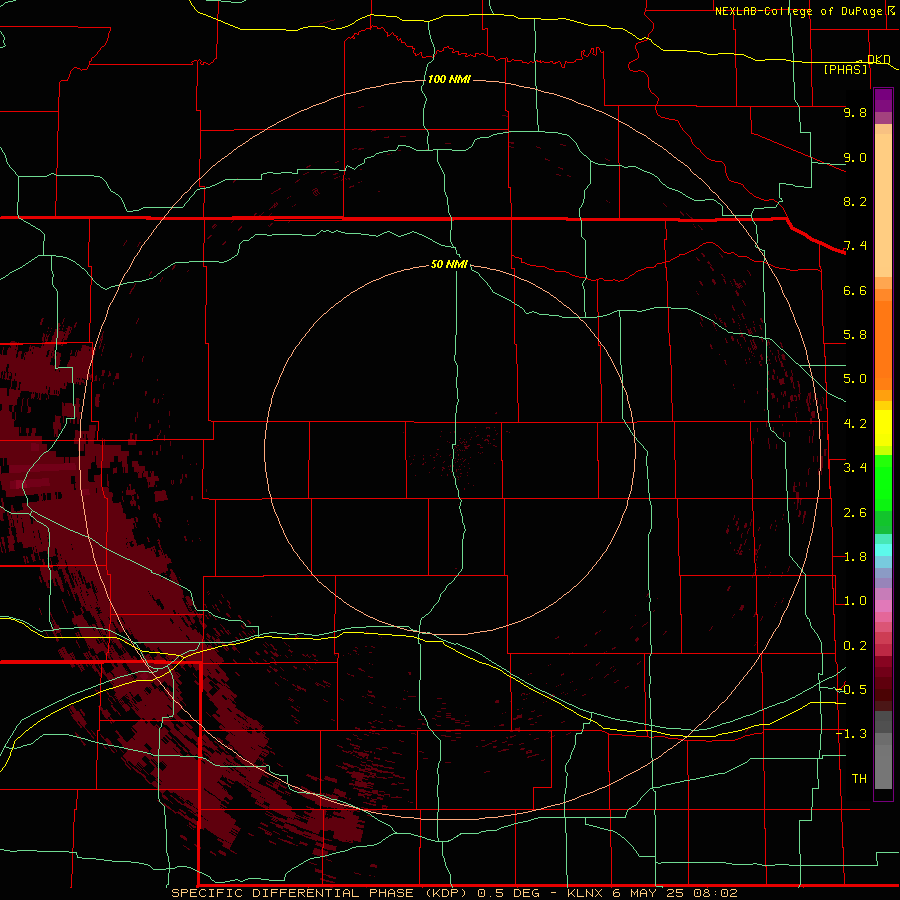900x900 pixels.
Task: Click the 5.0 scale value
Action: coord(855,379)
